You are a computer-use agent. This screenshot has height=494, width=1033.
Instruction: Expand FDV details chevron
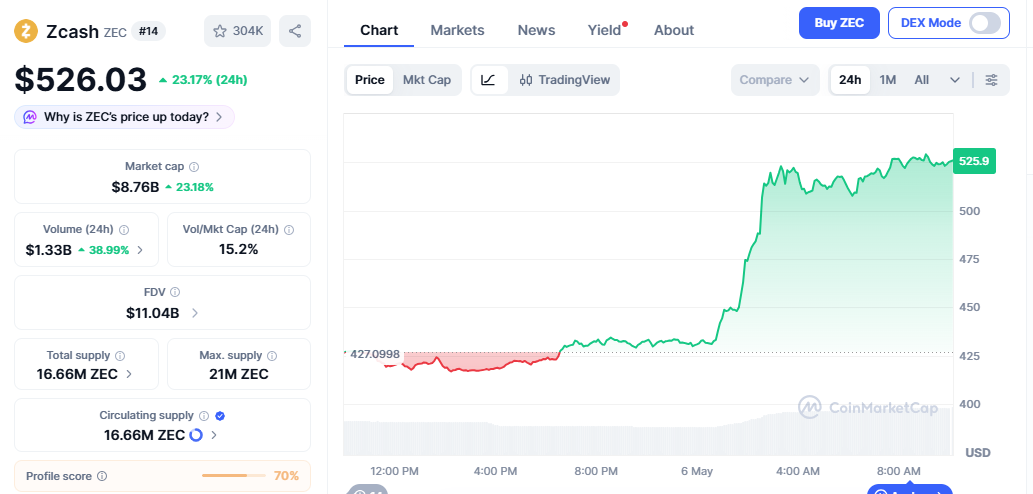click(194, 313)
